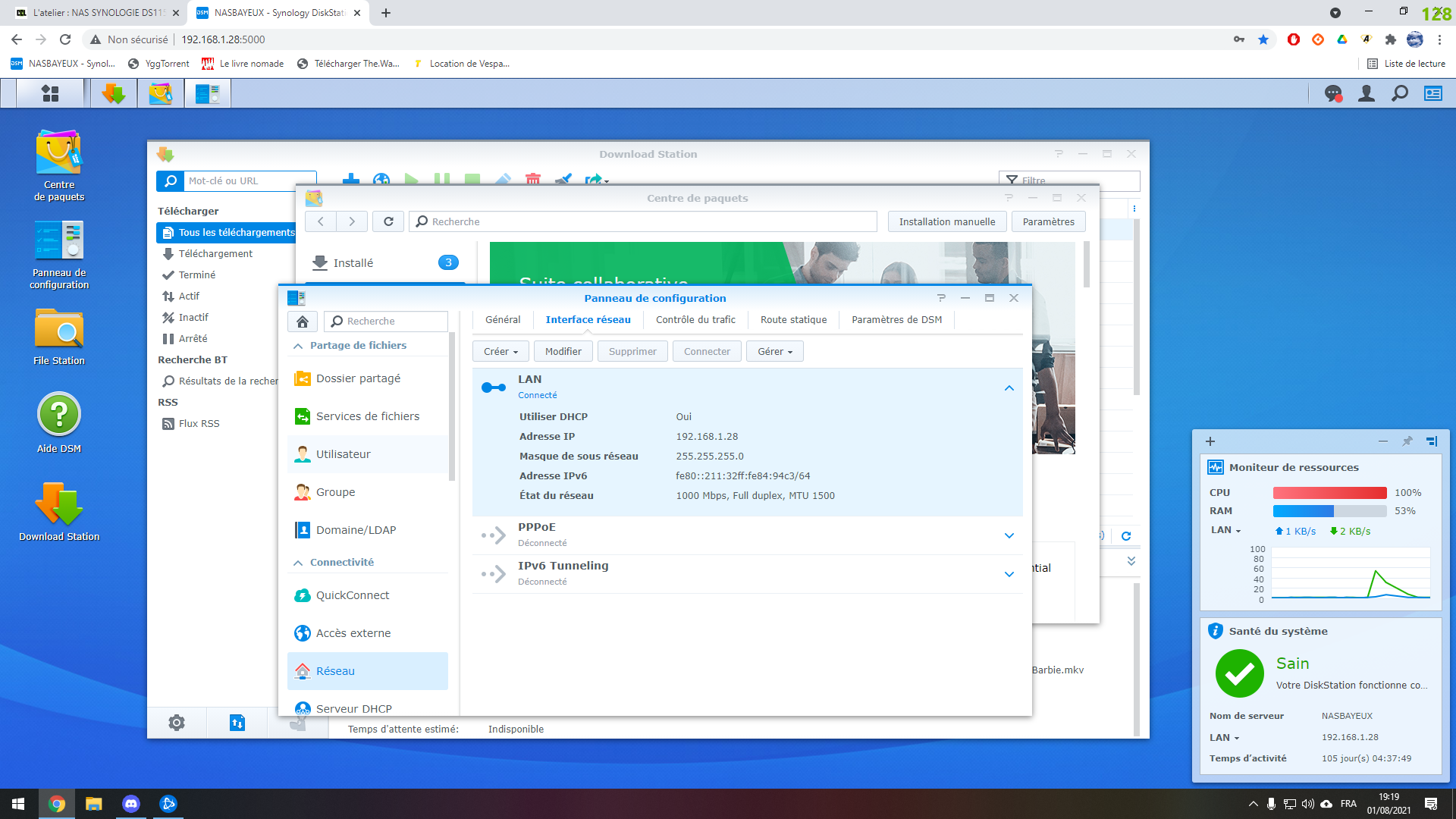1456x819 pixels.
Task: Click the DSM search magnifier icon
Action: pyautogui.click(x=1400, y=93)
